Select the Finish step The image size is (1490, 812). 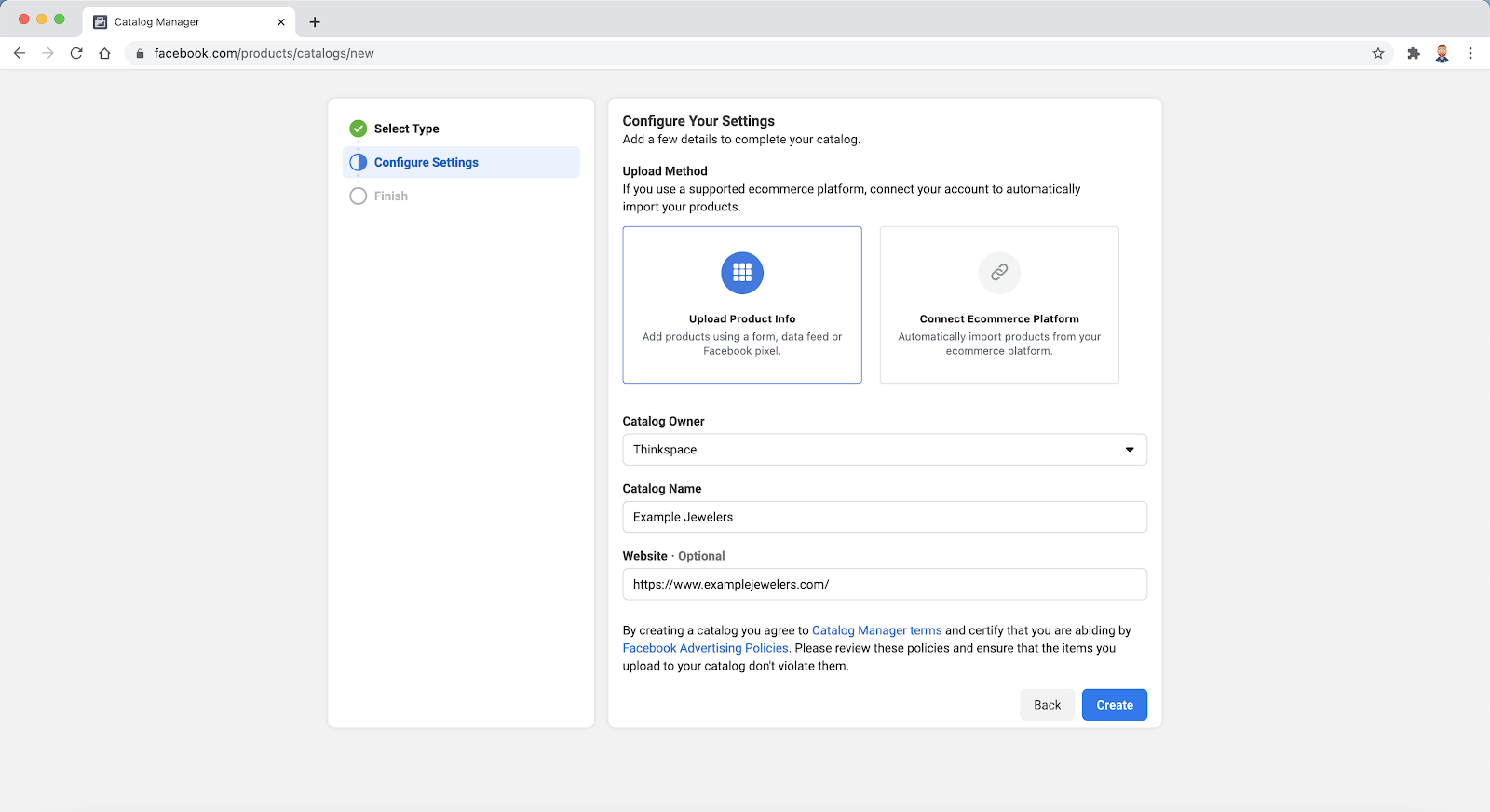pos(391,196)
